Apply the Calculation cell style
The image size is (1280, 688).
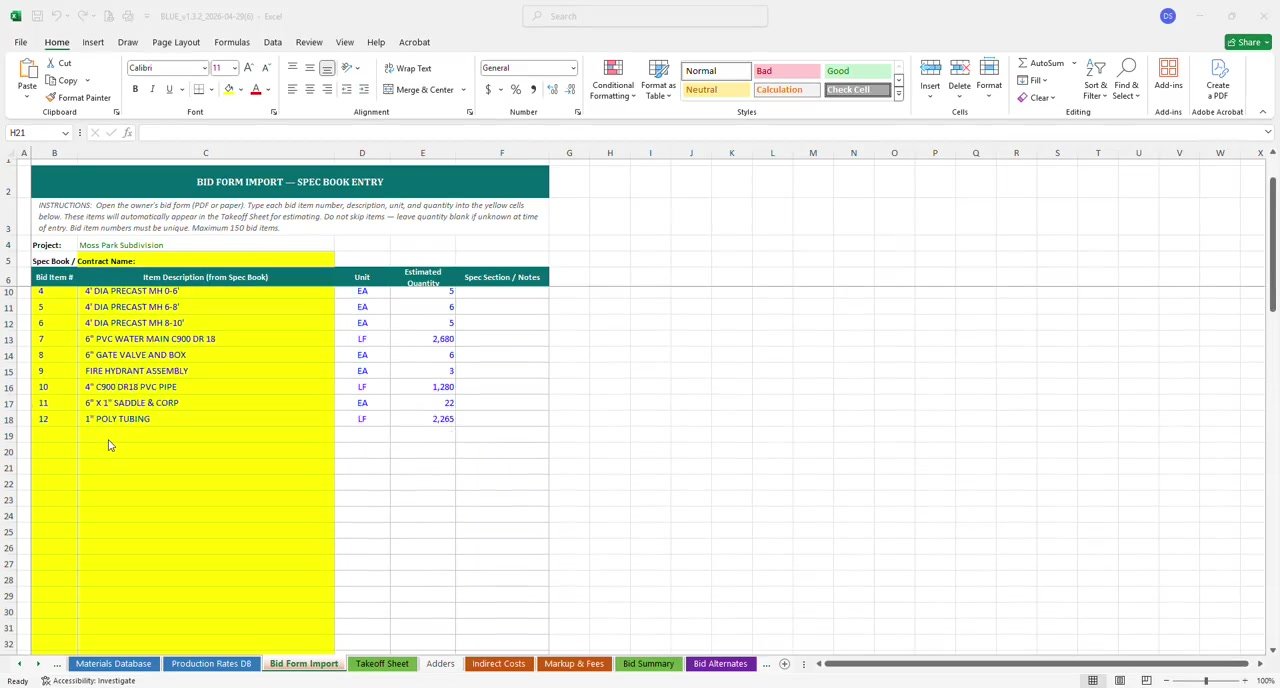point(787,90)
